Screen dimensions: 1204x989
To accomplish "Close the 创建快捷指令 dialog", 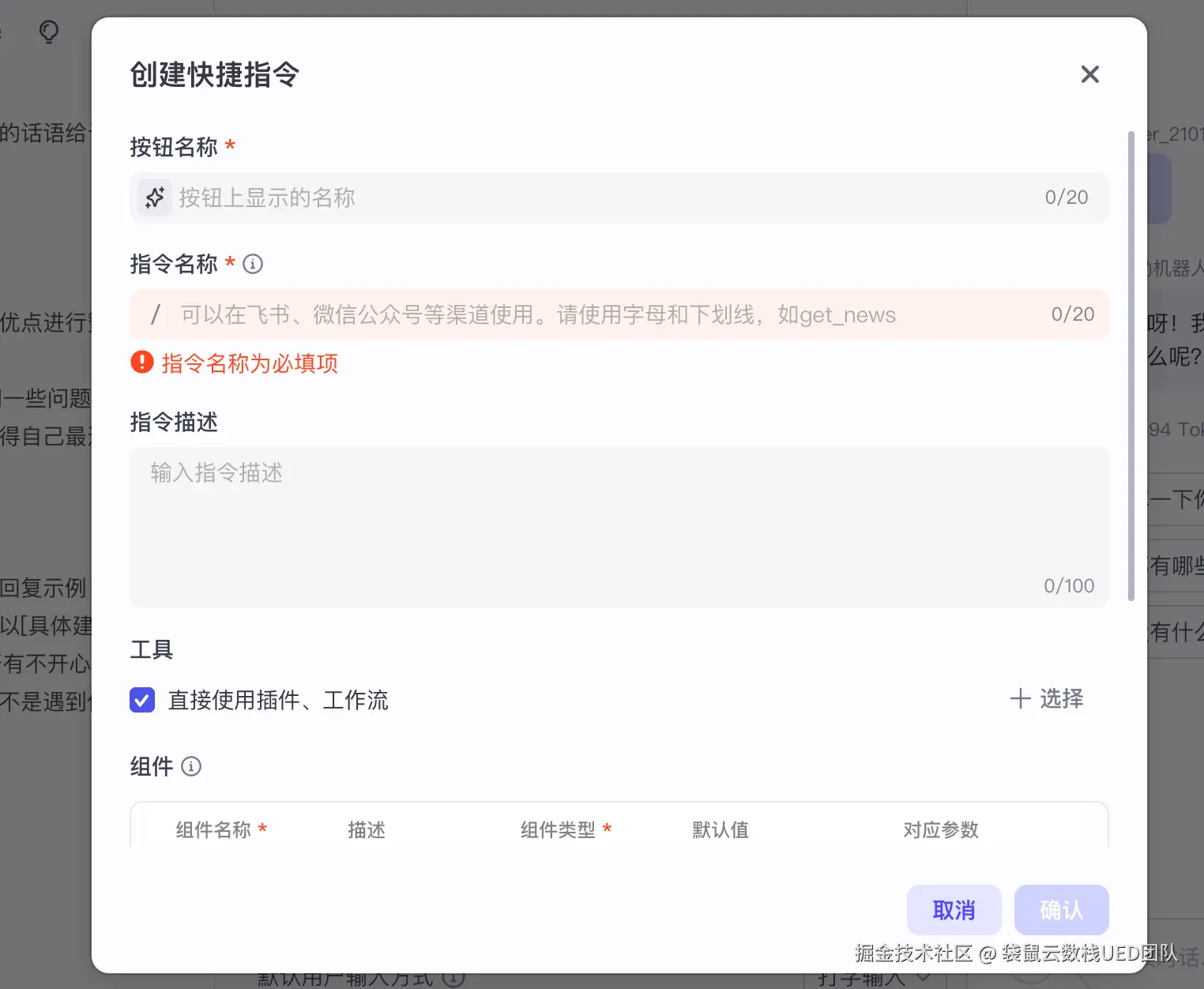I will [x=1089, y=74].
